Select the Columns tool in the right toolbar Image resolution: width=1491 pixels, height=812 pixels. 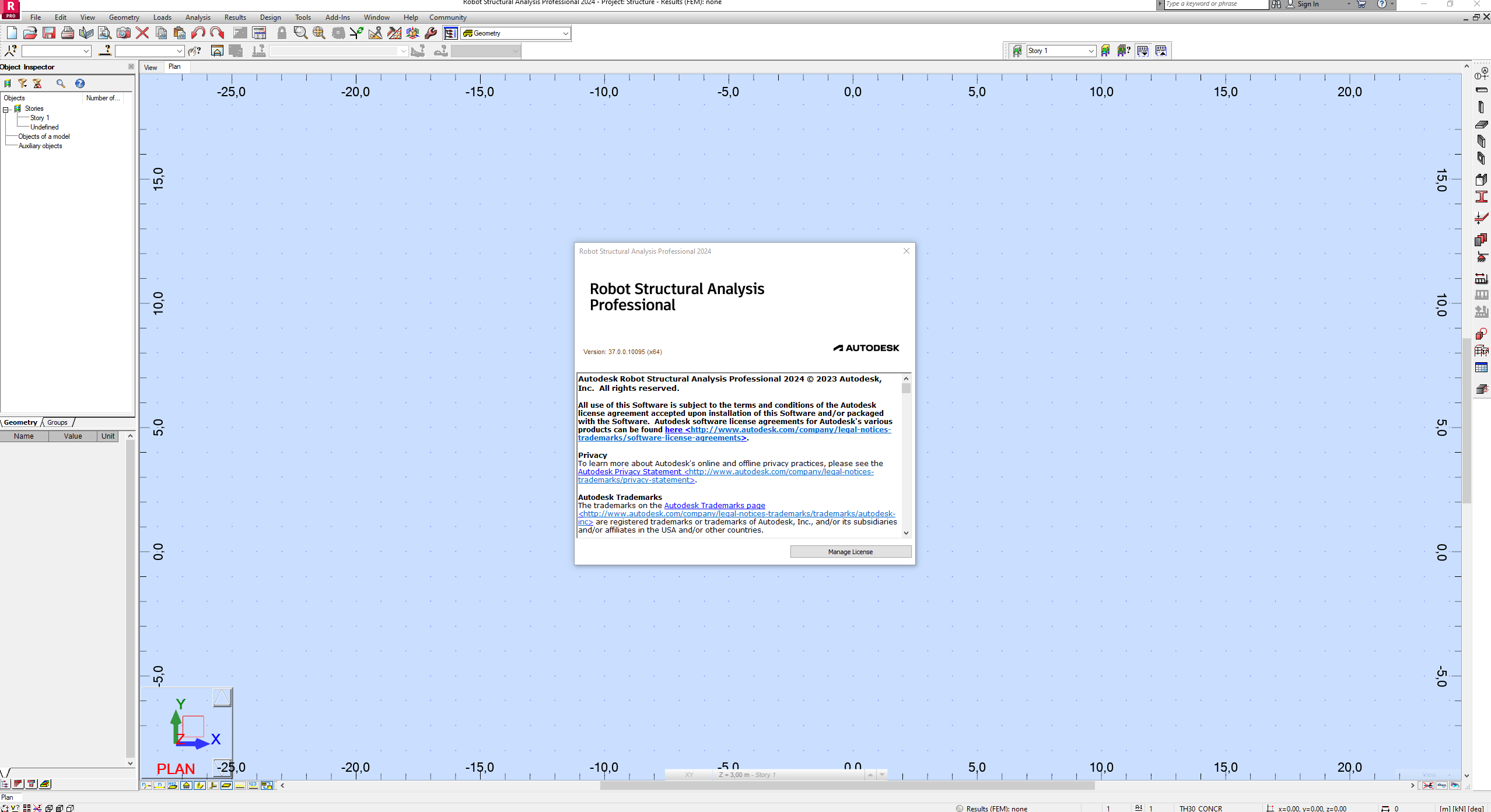pos(1481,107)
